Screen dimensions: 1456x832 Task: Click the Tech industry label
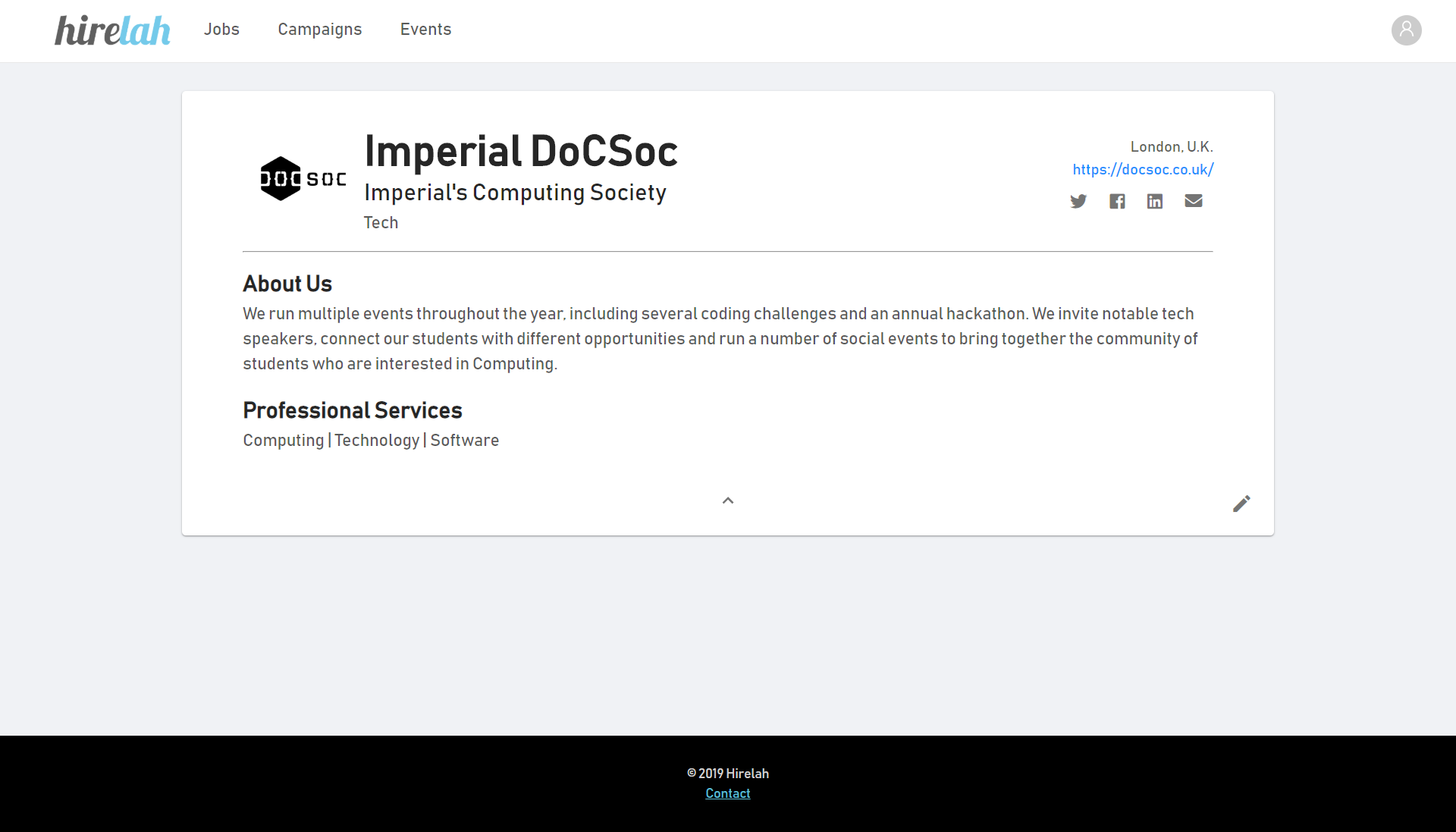coord(381,223)
